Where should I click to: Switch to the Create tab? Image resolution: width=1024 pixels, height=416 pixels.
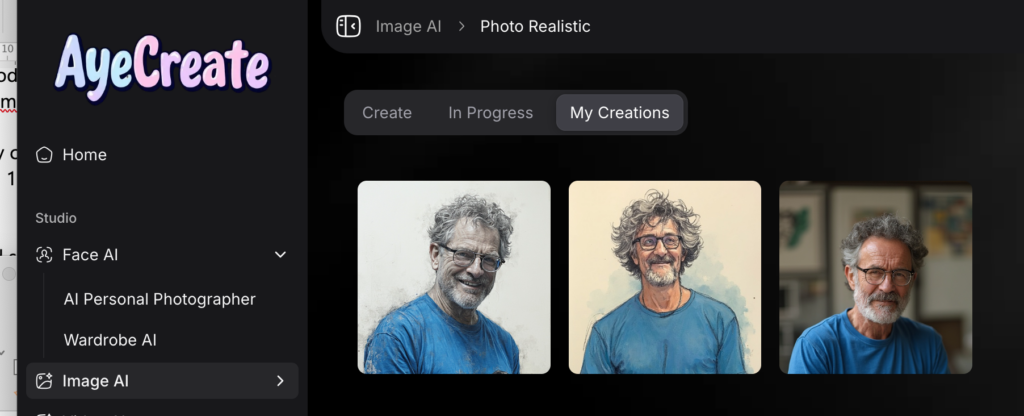[387, 112]
